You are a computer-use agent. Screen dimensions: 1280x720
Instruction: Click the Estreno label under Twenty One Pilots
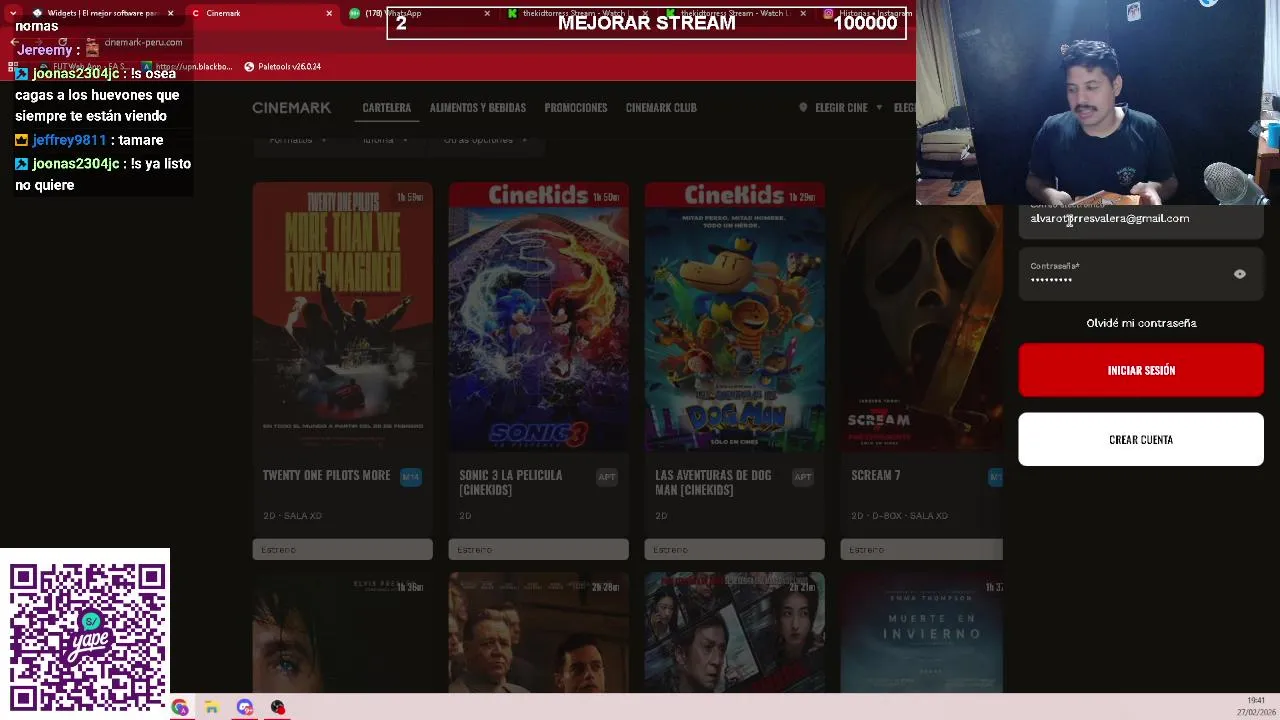pos(342,549)
